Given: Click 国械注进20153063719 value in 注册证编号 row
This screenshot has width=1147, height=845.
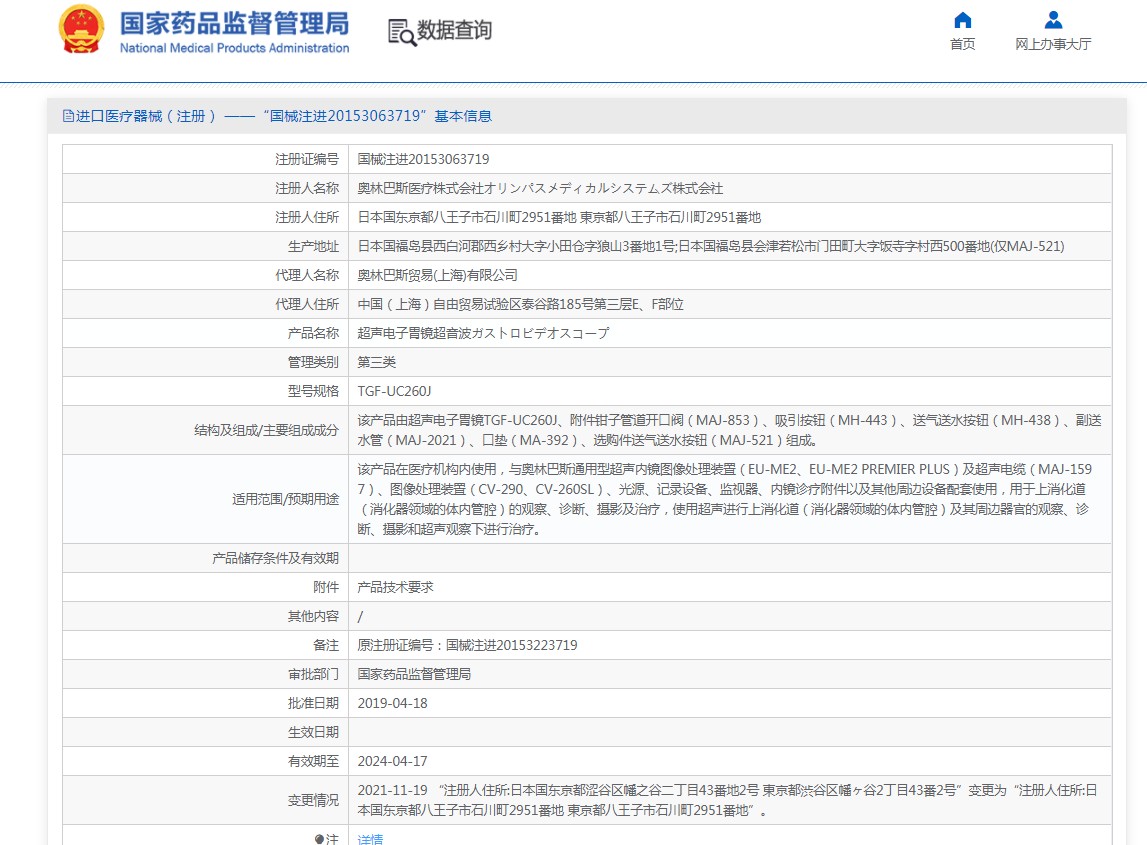Looking at the screenshot, I should point(424,159).
